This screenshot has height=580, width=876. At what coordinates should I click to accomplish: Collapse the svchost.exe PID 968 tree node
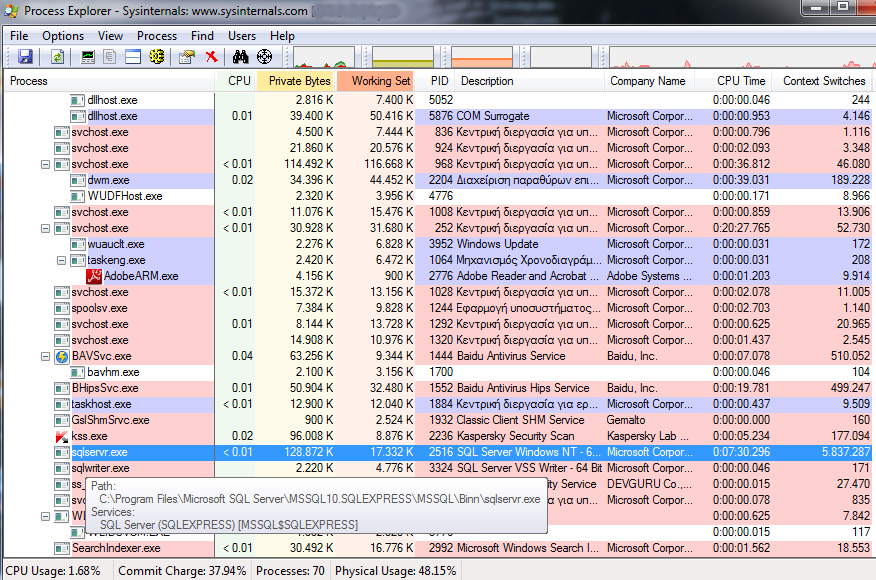pos(46,165)
